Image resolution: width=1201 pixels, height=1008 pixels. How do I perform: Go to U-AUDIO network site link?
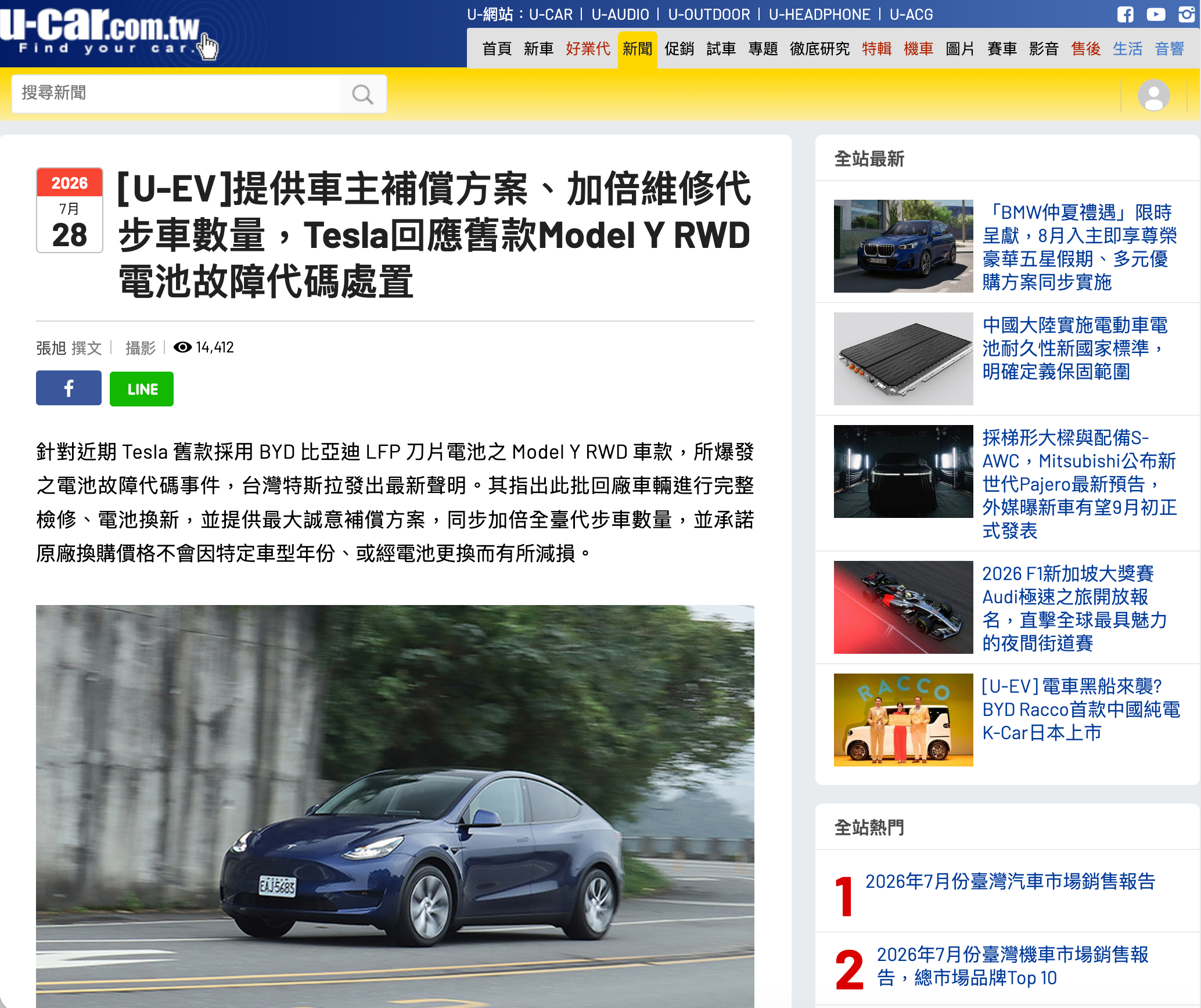(620, 15)
